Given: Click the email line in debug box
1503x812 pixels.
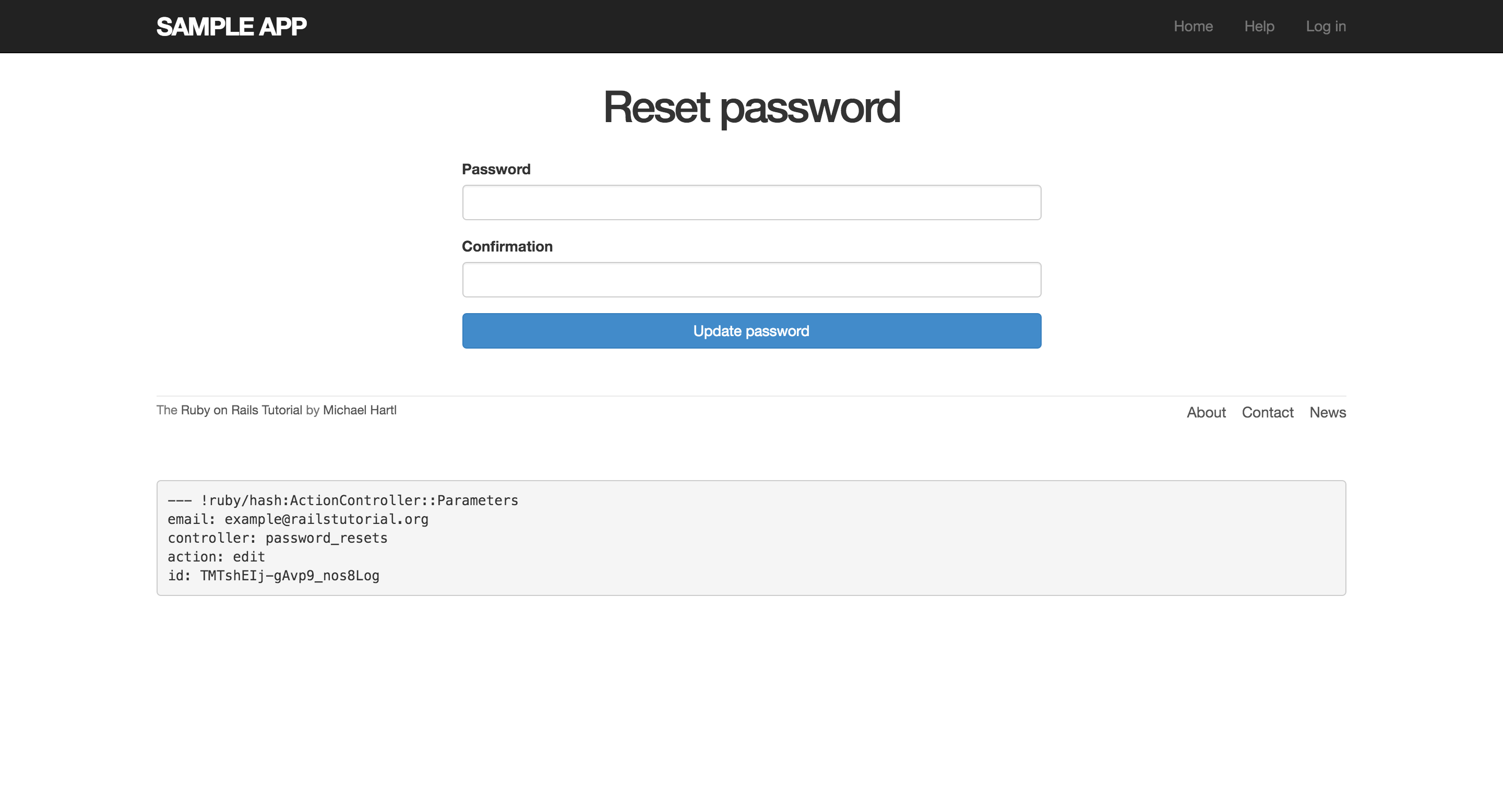Looking at the screenshot, I should coord(297,519).
